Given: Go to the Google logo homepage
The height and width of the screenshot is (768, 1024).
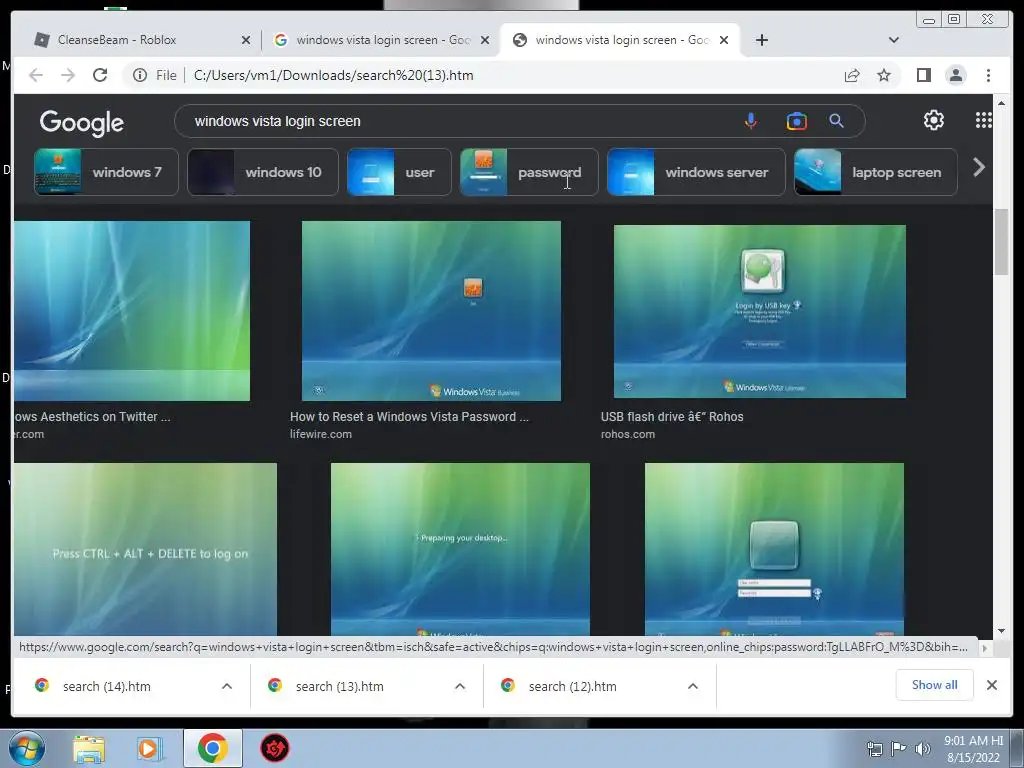Looking at the screenshot, I should coord(82,122).
